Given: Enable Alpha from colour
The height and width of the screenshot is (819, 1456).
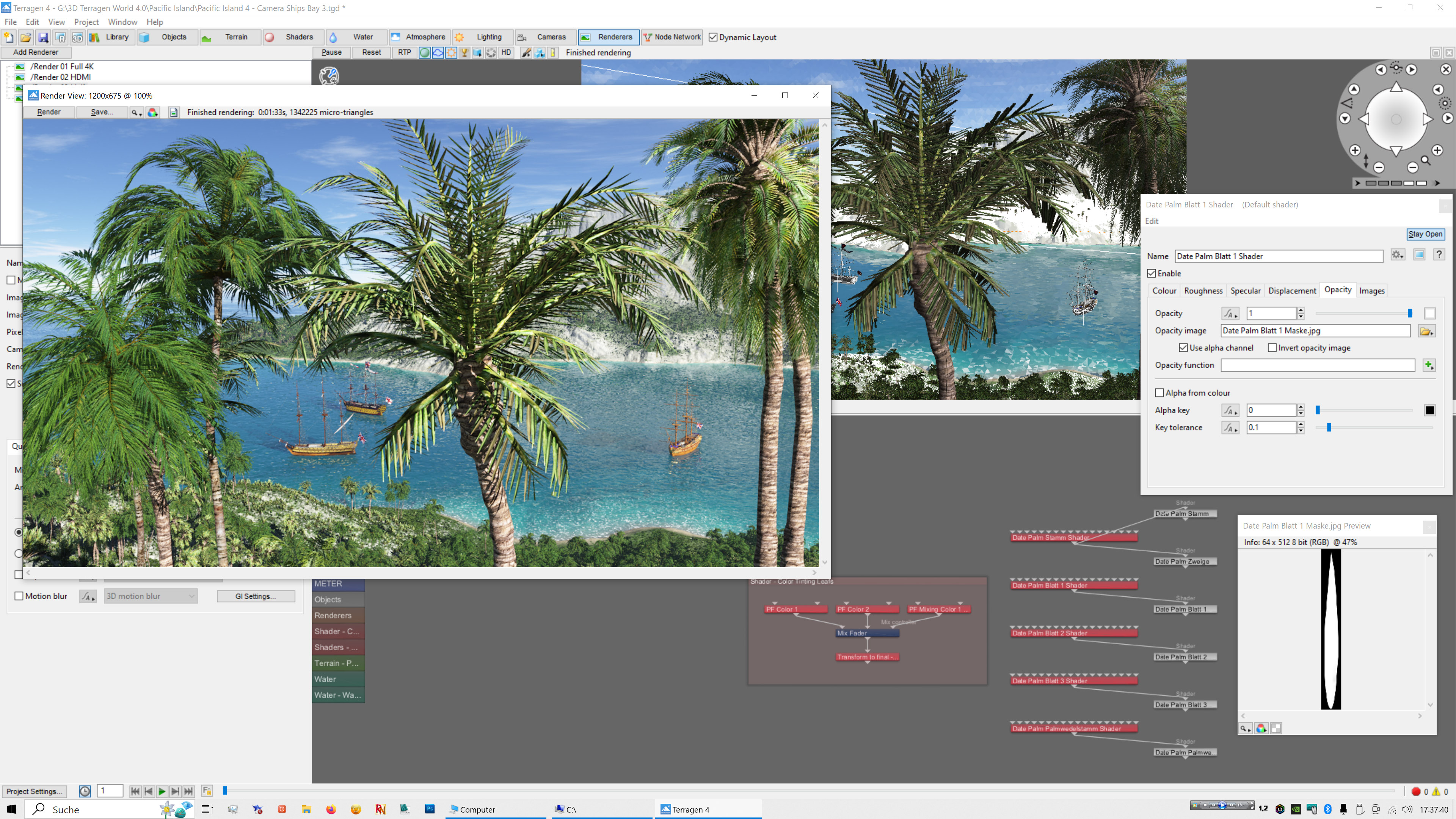Looking at the screenshot, I should click(x=1159, y=393).
